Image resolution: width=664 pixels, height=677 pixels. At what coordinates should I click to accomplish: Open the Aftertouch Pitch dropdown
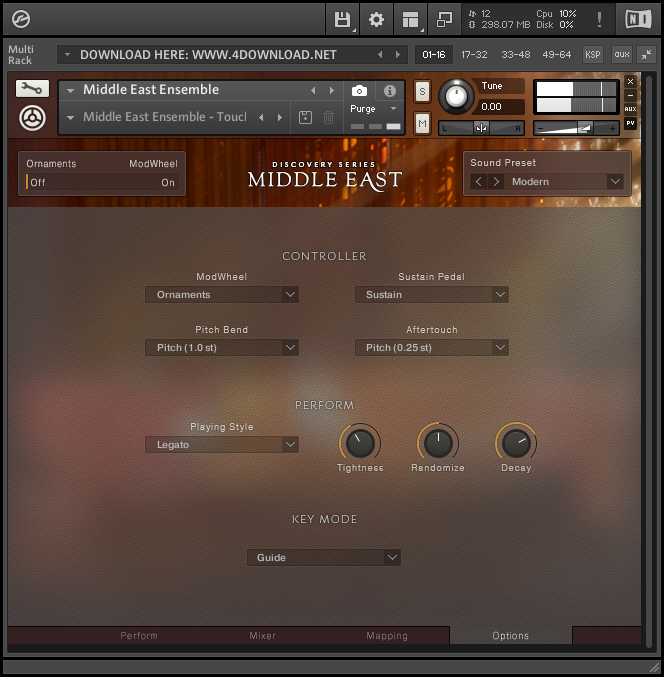pos(432,348)
